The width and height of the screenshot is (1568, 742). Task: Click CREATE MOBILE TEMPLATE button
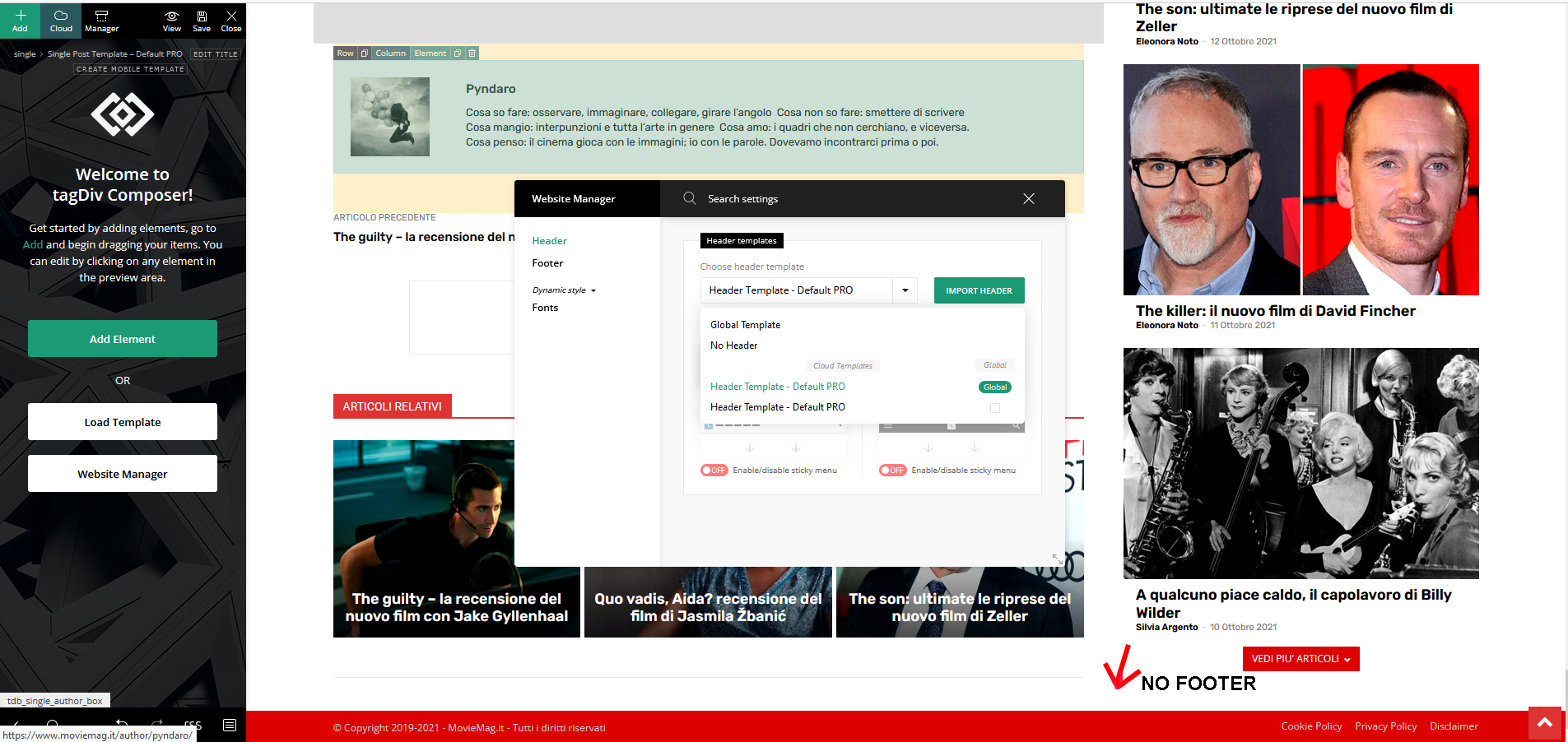(130, 69)
